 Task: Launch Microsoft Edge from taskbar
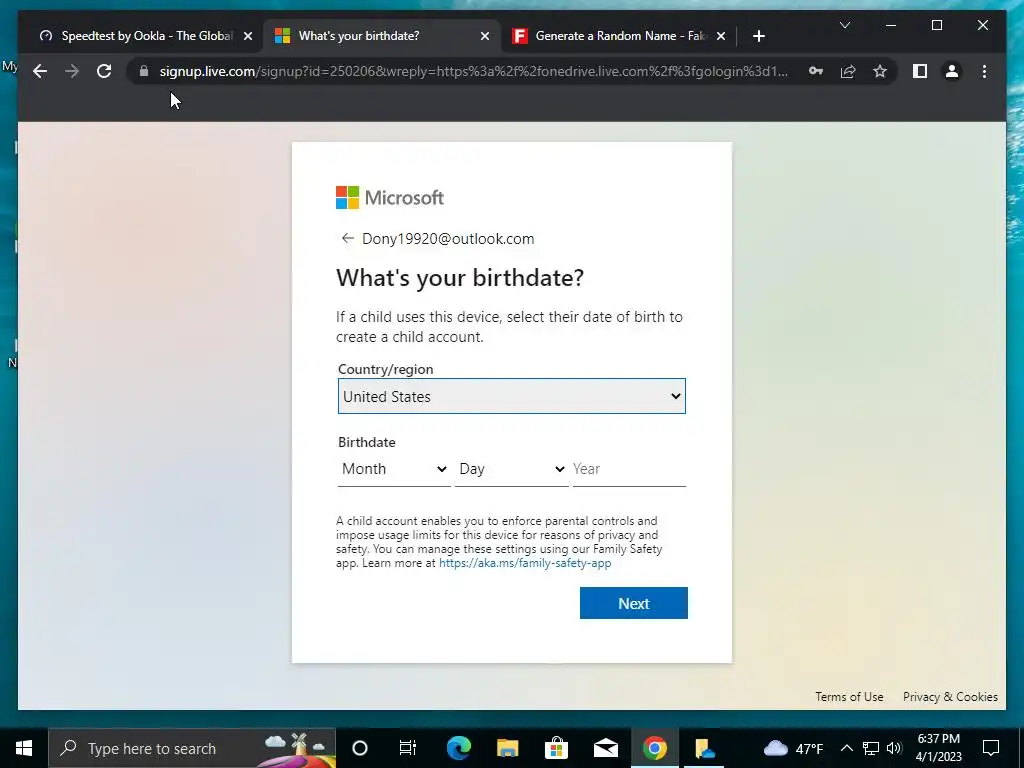458,748
